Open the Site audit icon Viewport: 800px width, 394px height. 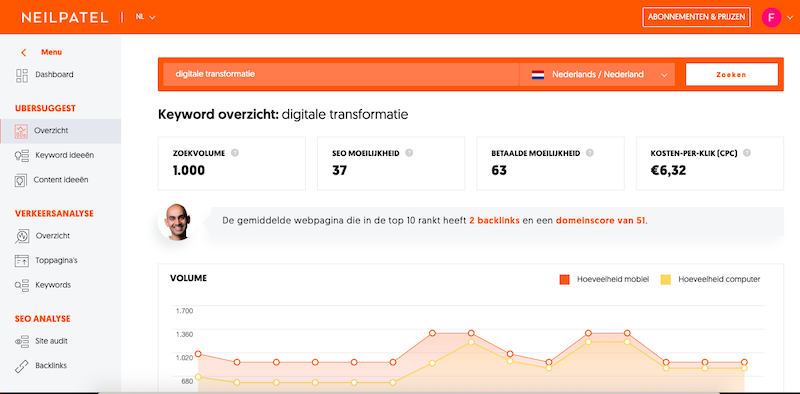pos(21,341)
